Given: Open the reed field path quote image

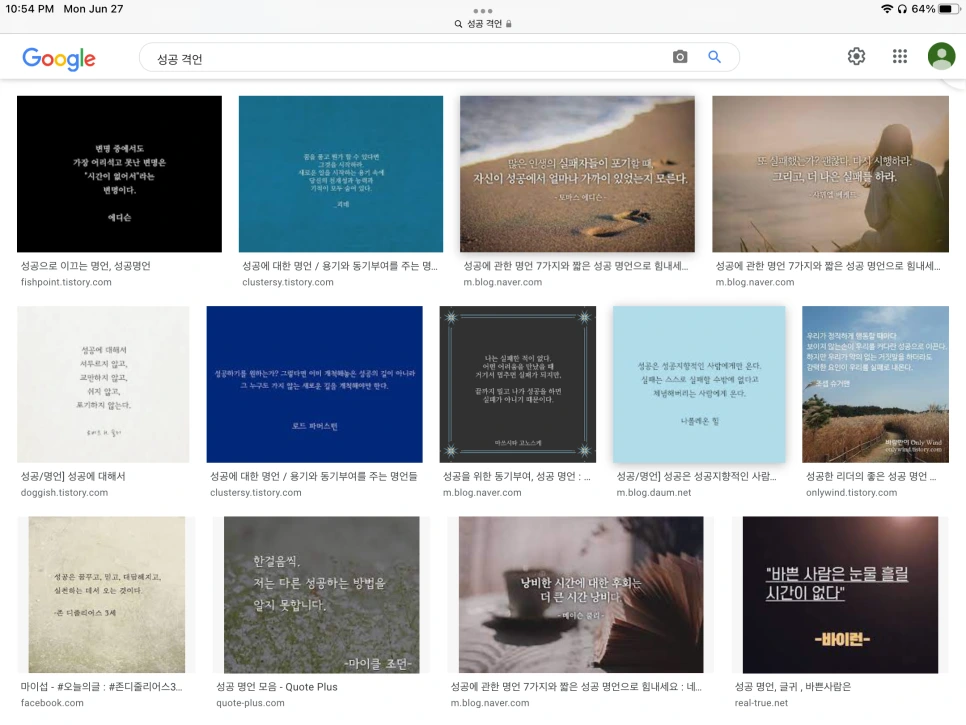Looking at the screenshot, I should click(875, 384).
